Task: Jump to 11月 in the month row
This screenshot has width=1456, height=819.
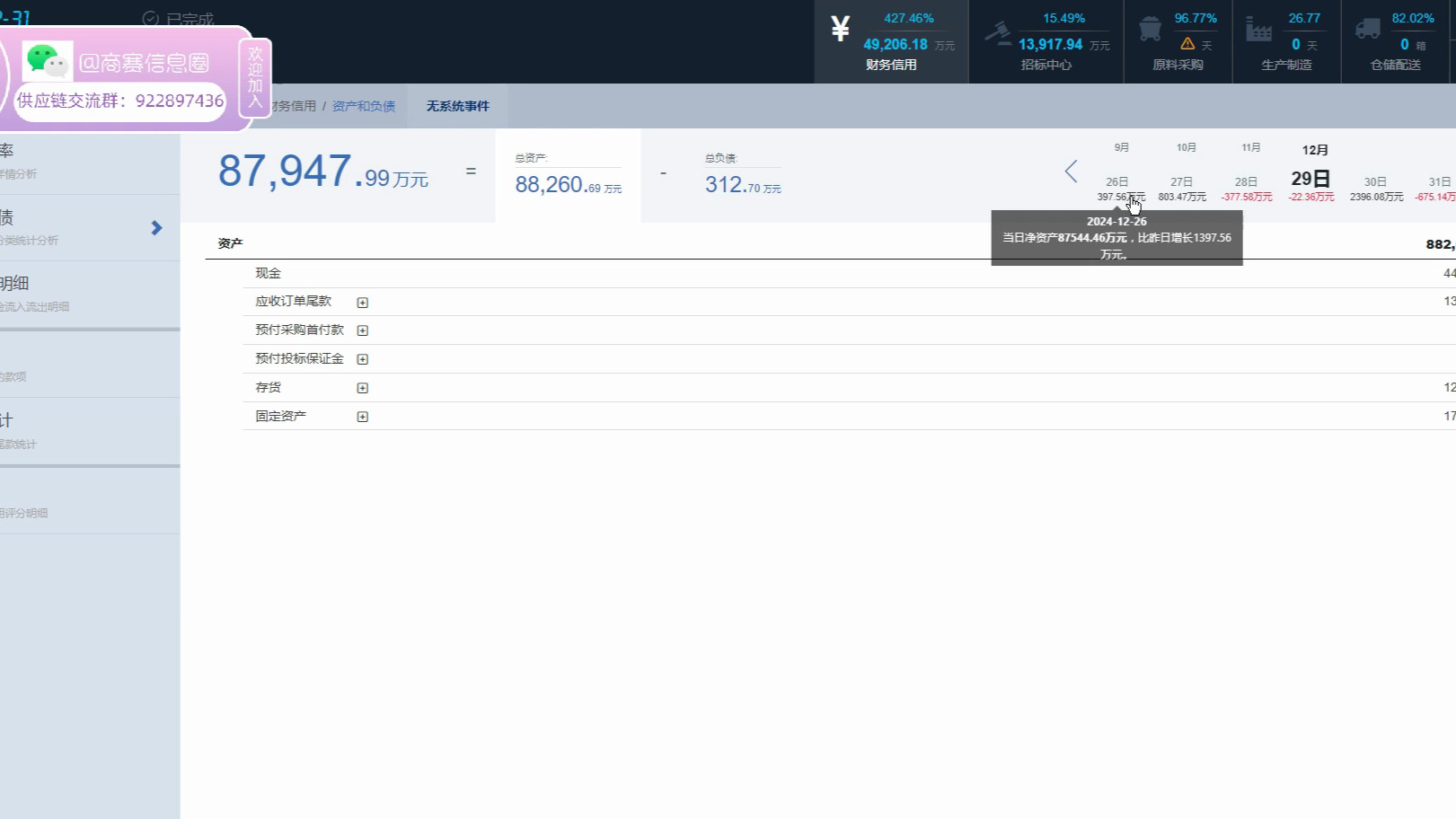Action: tap(1251, 147)
